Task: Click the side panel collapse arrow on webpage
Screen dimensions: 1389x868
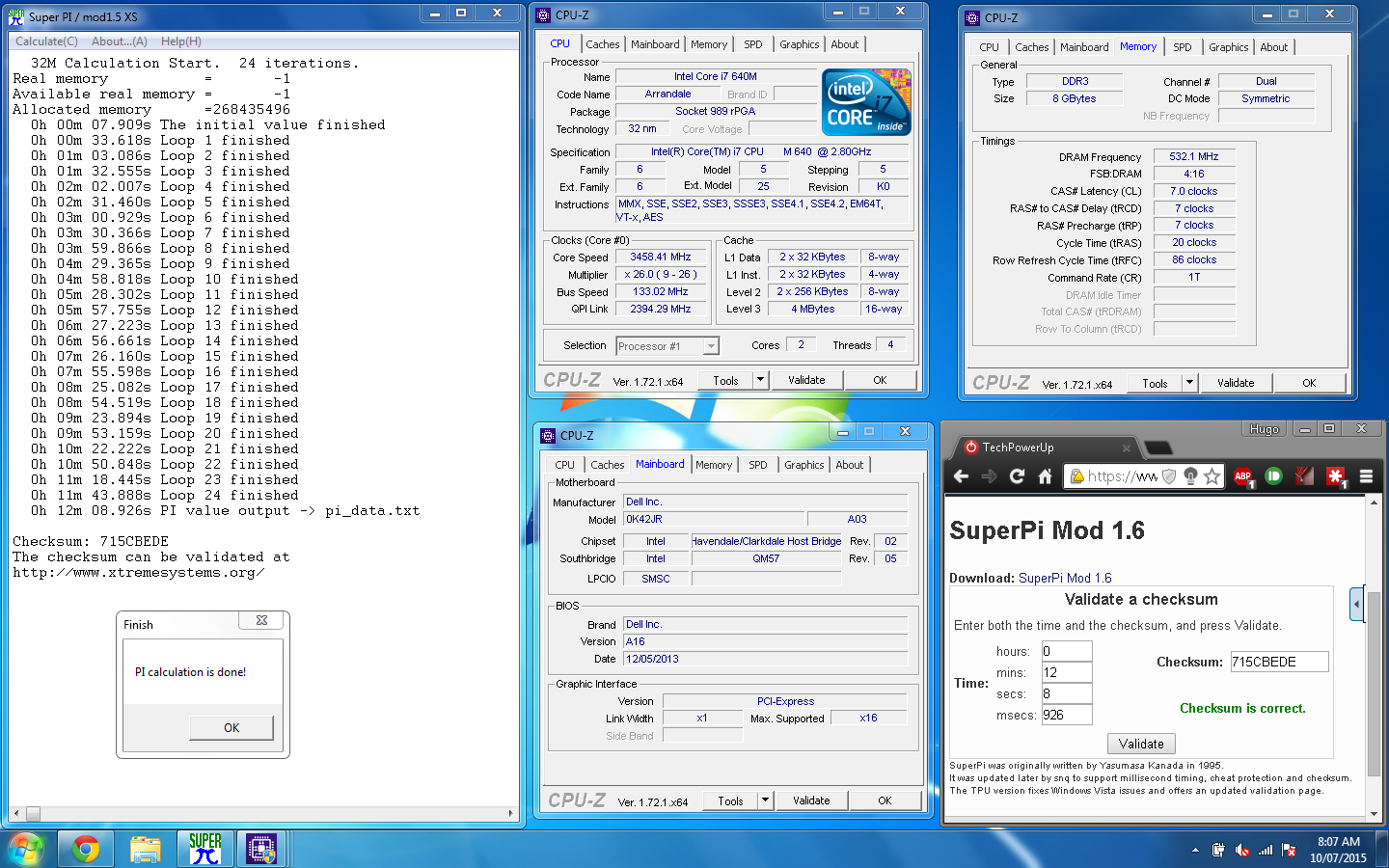Action: (1357, 605)
